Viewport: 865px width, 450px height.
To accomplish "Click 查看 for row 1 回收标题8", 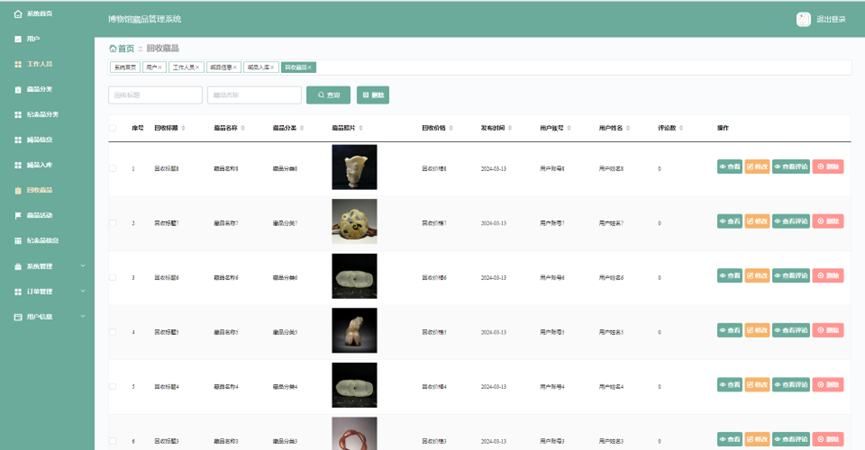I will (x=729, y=167).
